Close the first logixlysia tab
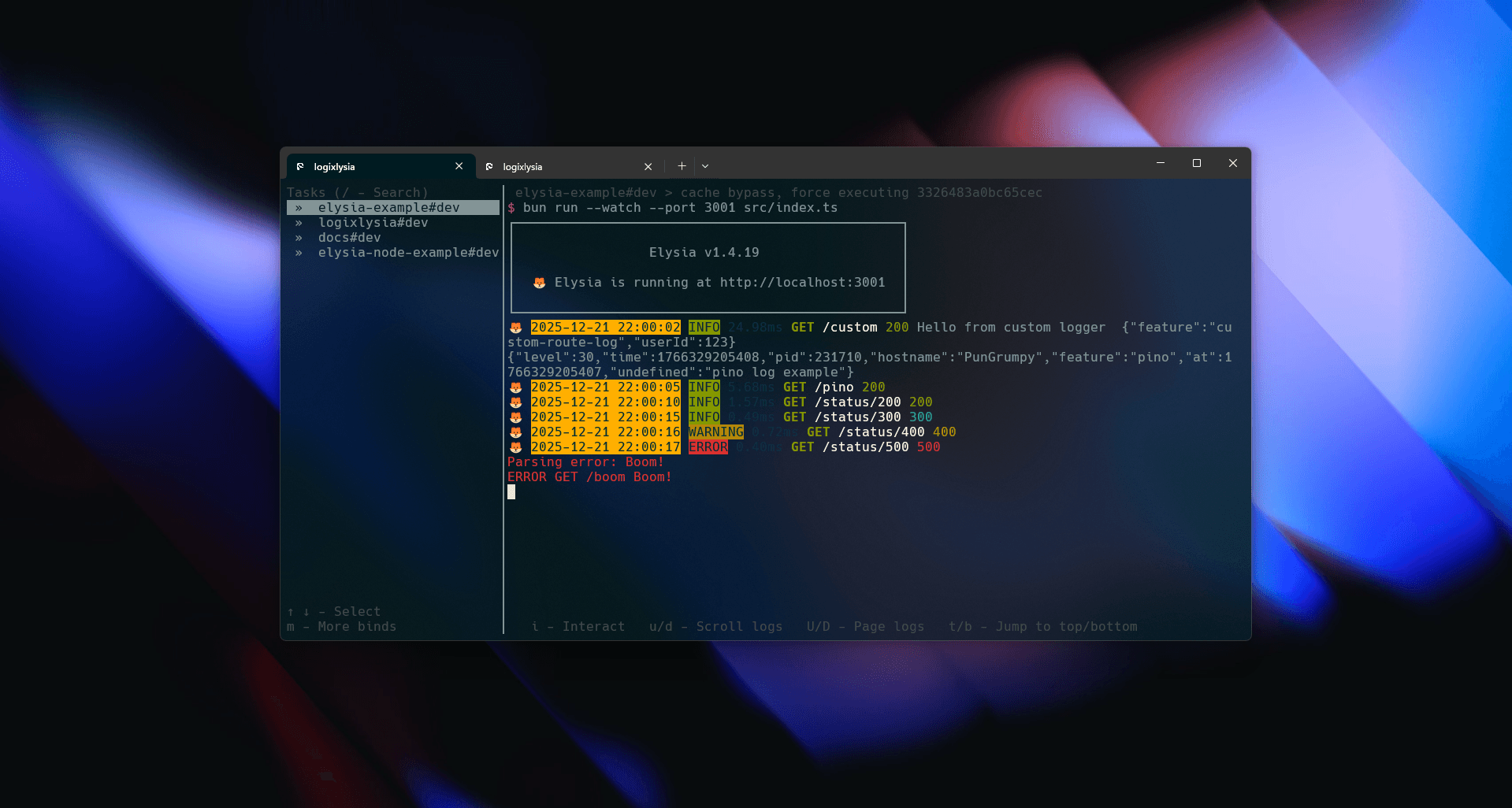Viewport: 1512px width, 808px height. coord(459,166)
